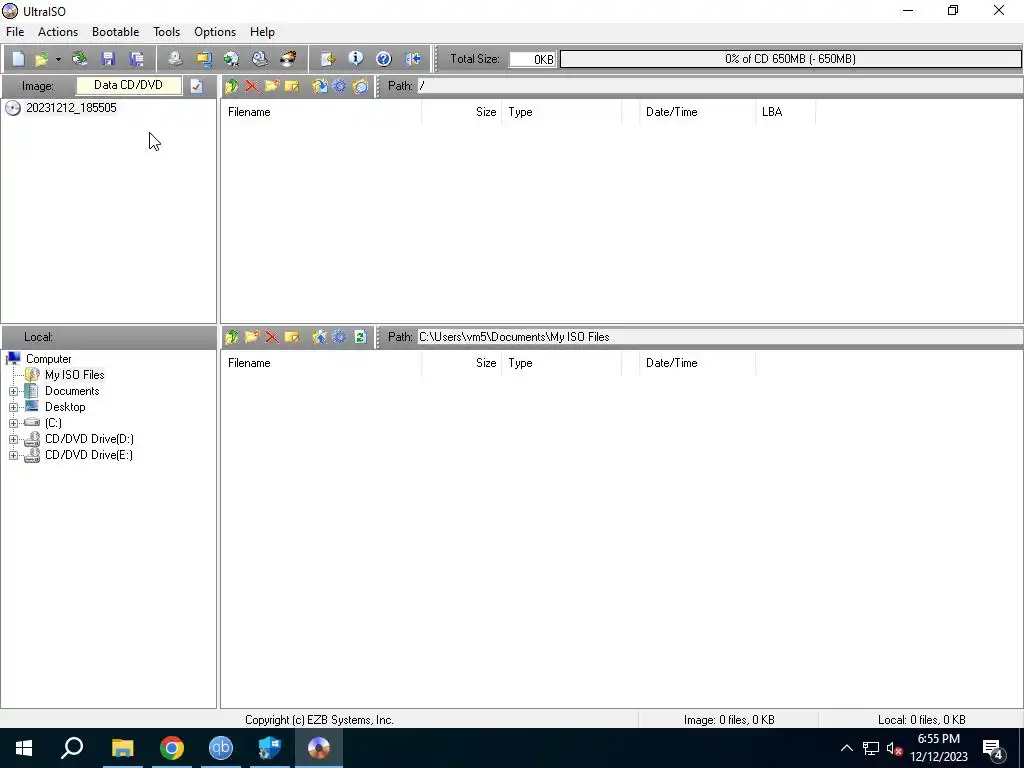Click the gear Properties icon in local toolbar

point(340,337)
